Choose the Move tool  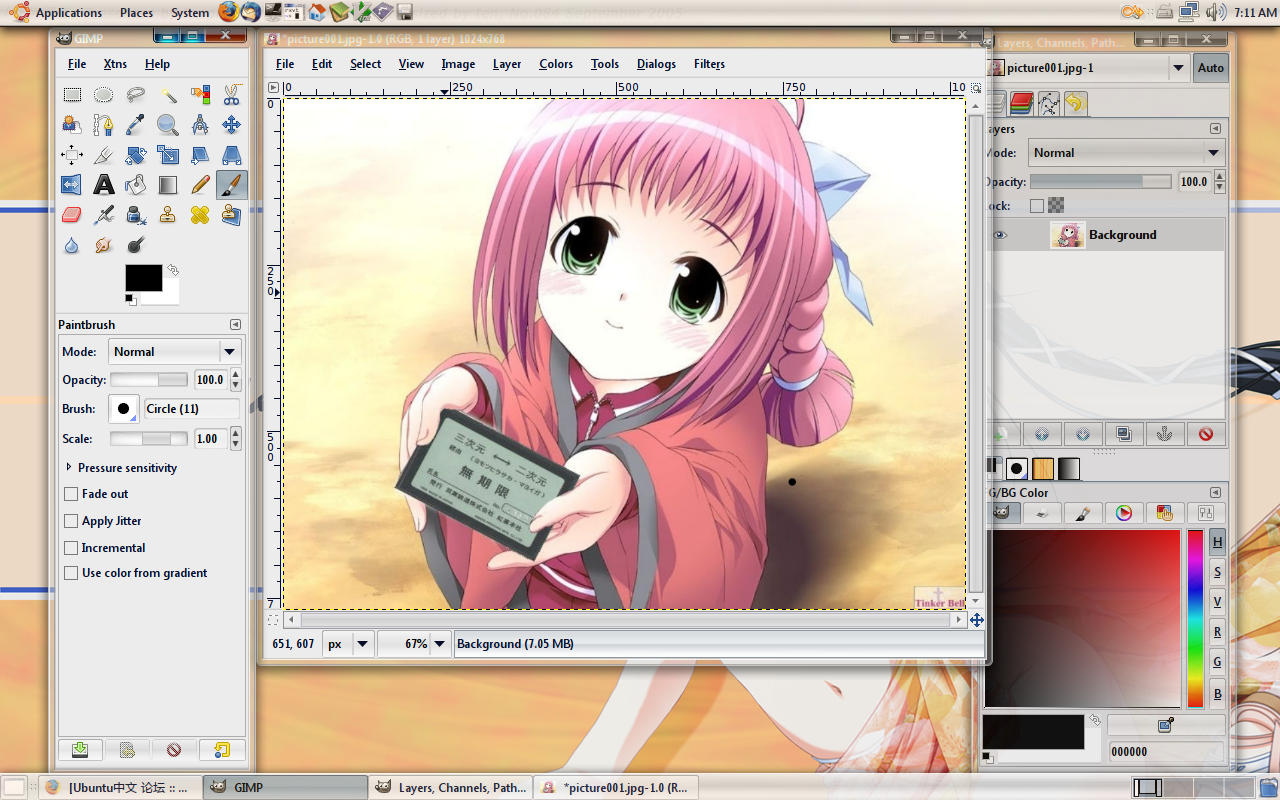[231, 125]
